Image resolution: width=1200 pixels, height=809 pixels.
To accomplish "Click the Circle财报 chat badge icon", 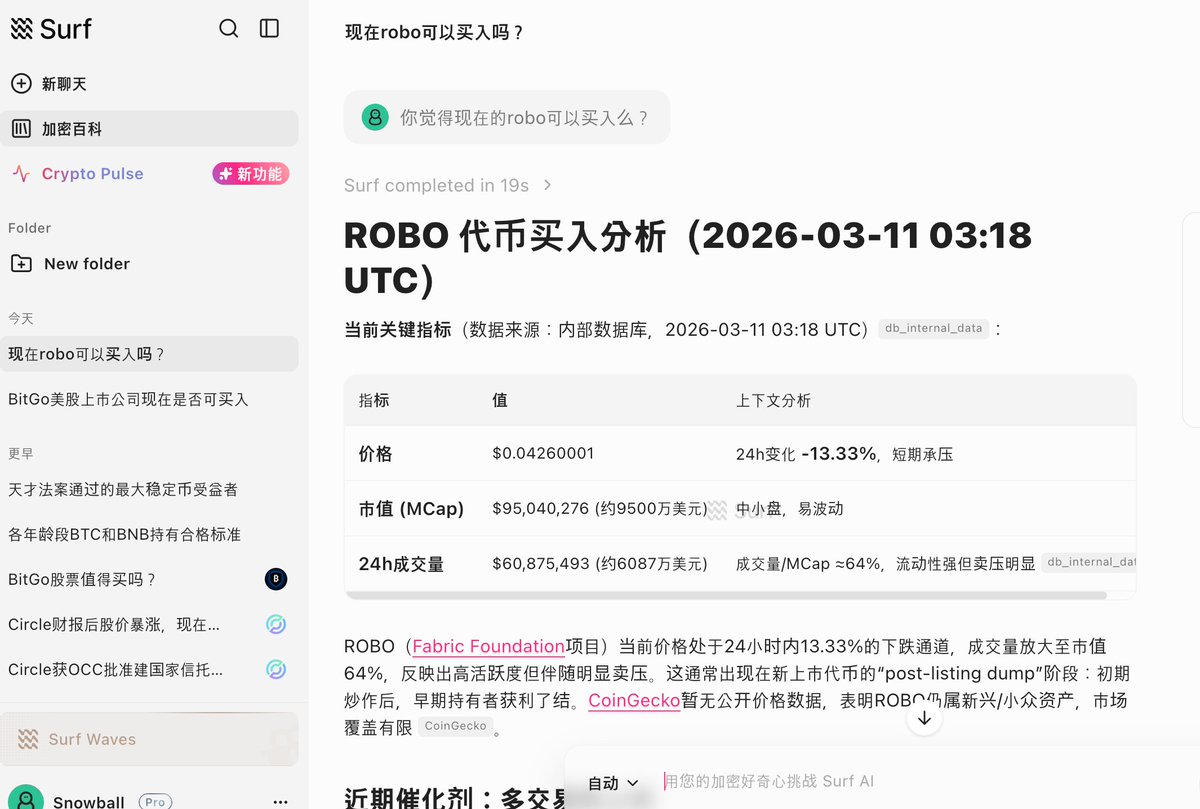I will click(276, 624).
